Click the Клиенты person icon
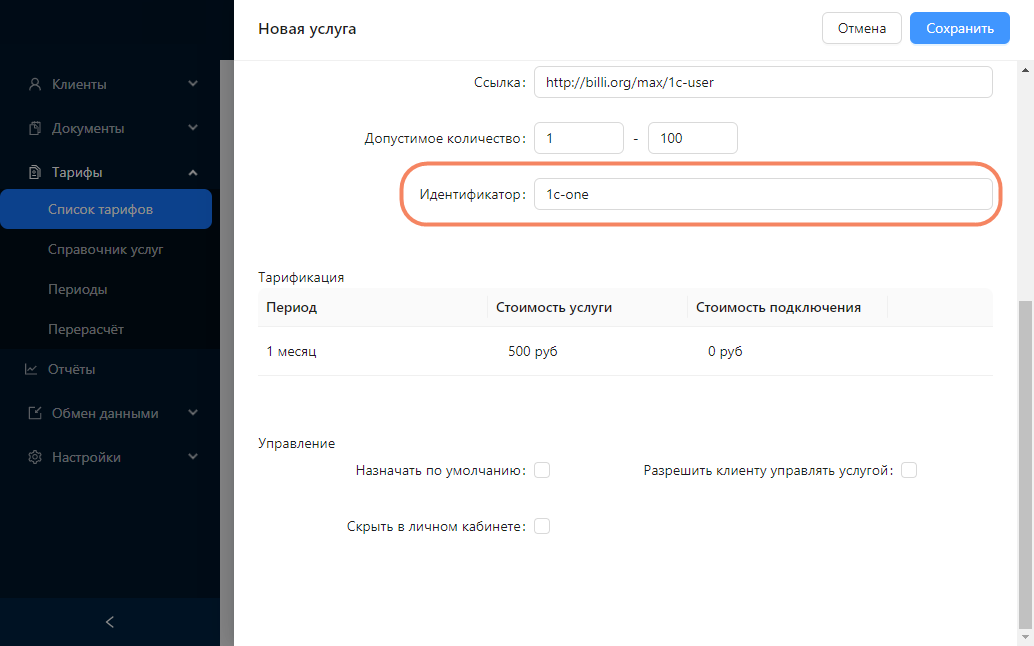1034x646 pixels. pyautogui.click(x=35, y=84)
